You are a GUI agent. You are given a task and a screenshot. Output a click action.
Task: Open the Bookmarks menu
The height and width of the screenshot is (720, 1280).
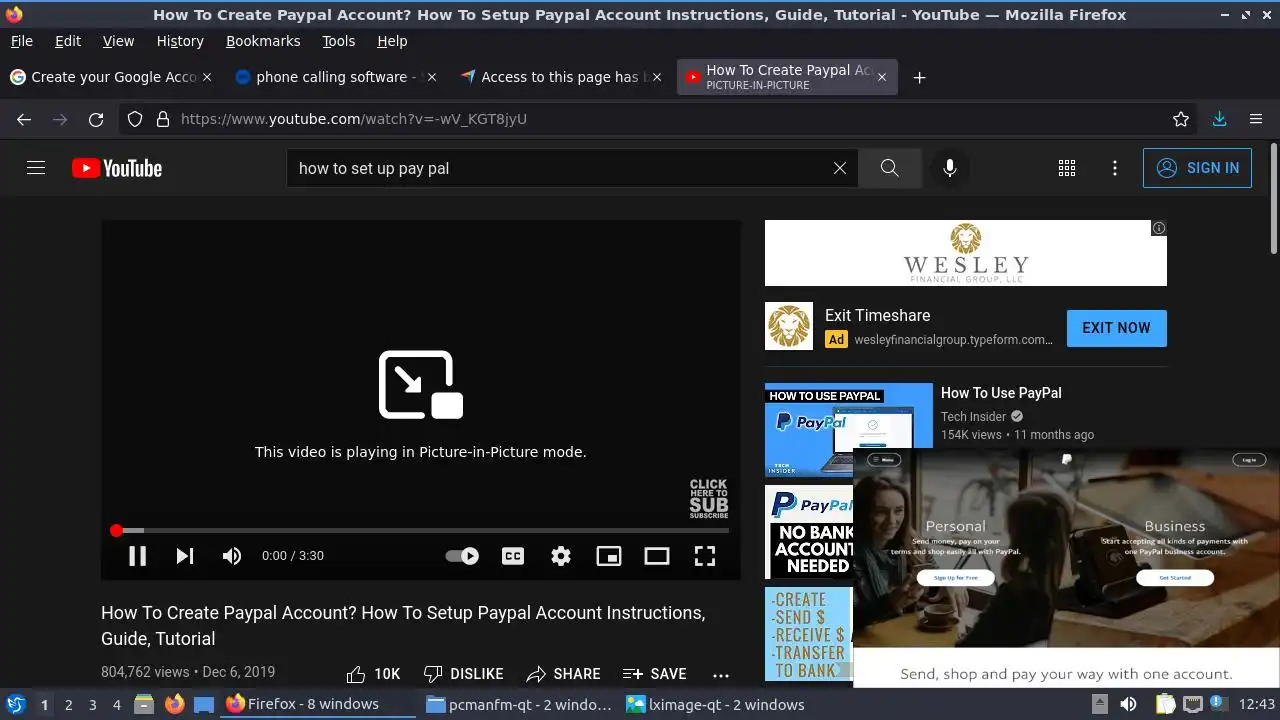[x=263, y=41]
